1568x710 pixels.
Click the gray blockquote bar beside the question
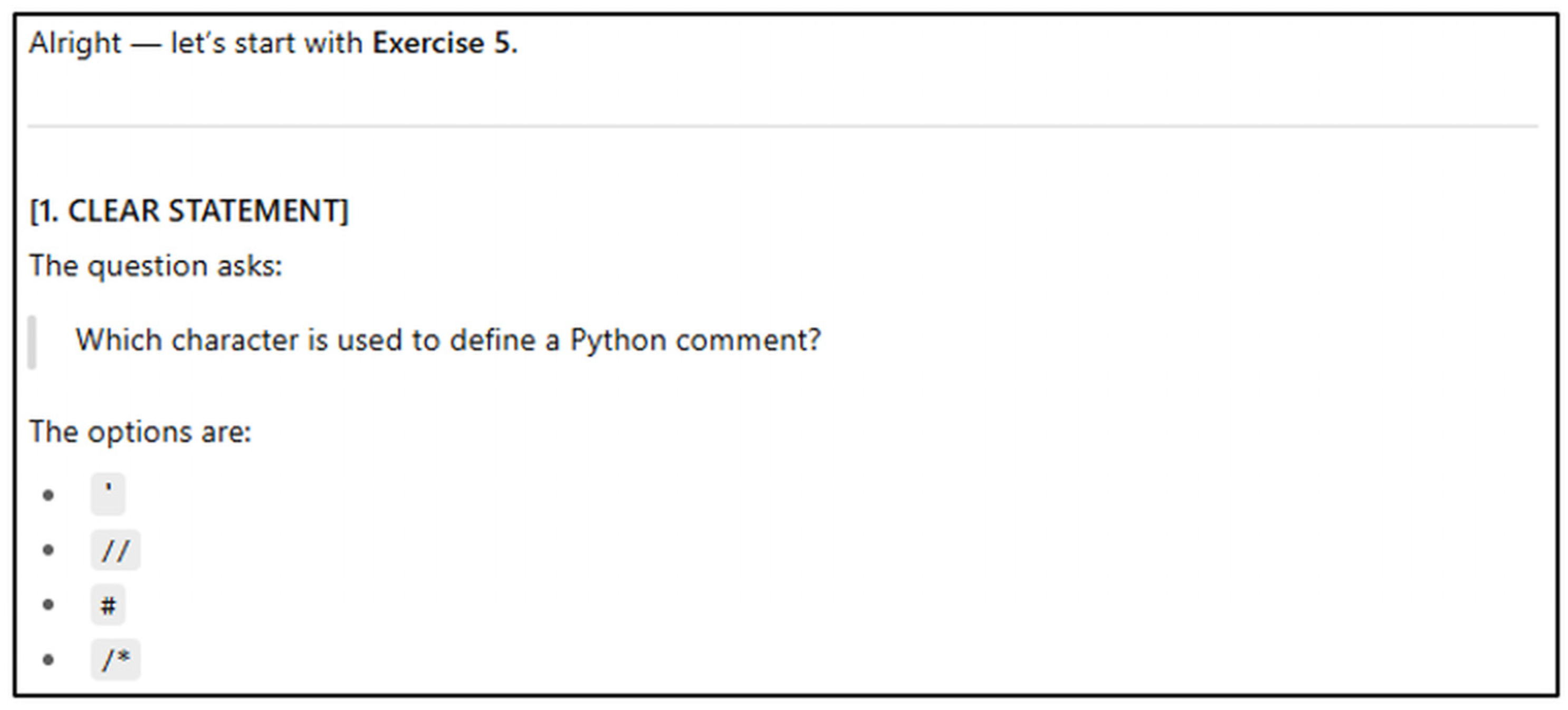(x=32, y=341)
